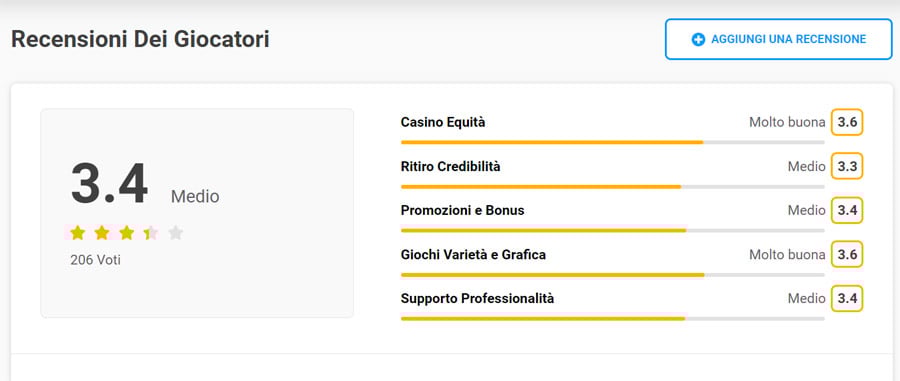Click the Recensioni Dei Giocatori heading
This screenshot has width=900, height=381.
140,40
